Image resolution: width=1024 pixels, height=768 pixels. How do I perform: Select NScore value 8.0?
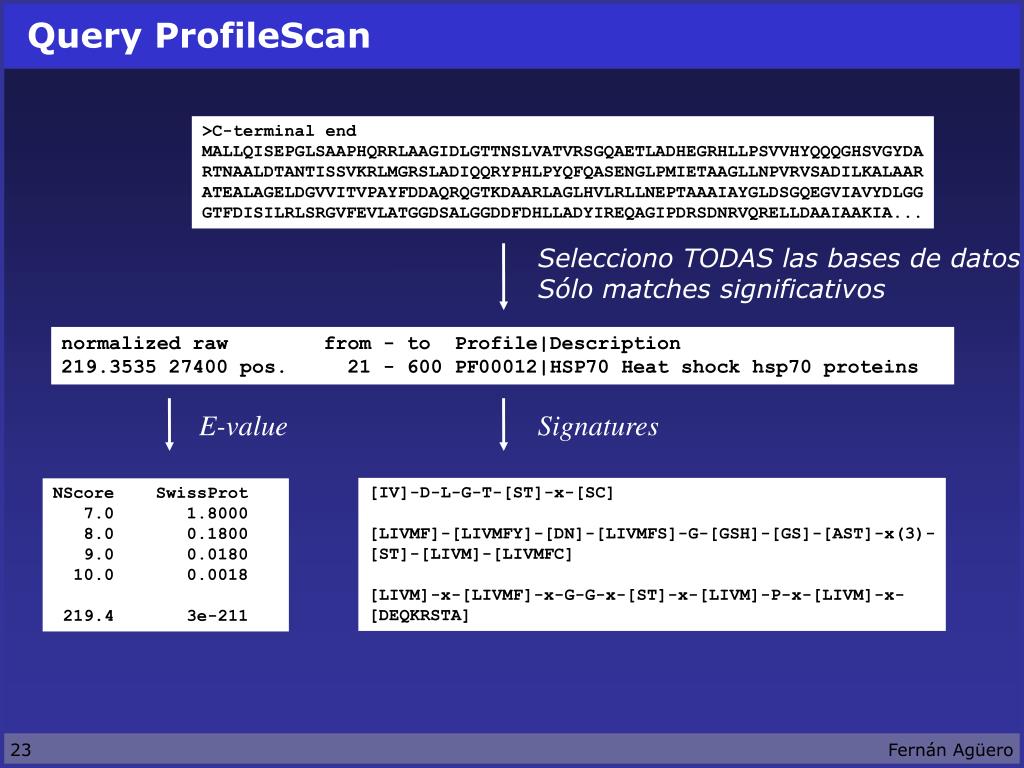pos(99,534)
